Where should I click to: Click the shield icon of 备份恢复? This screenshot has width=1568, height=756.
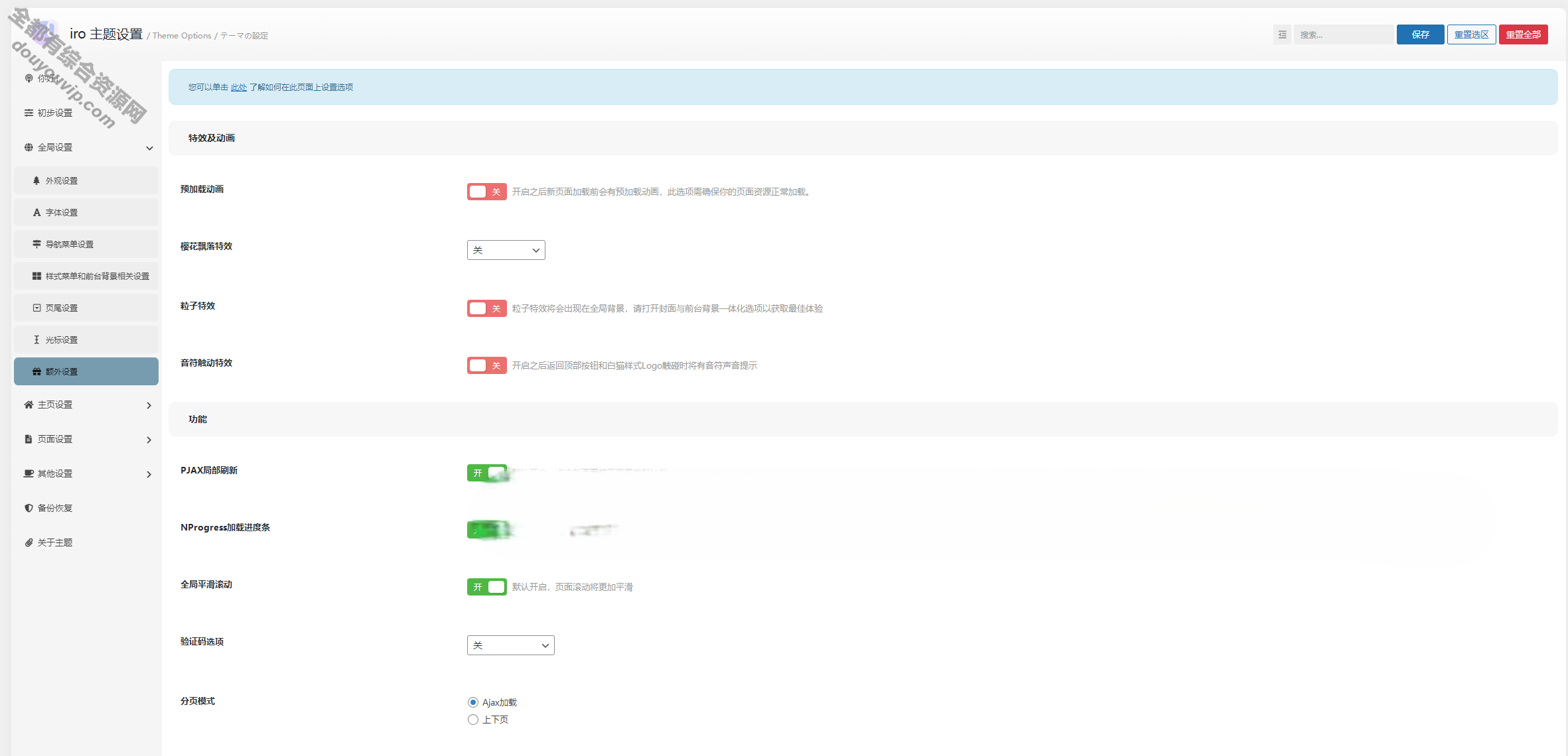29,508
